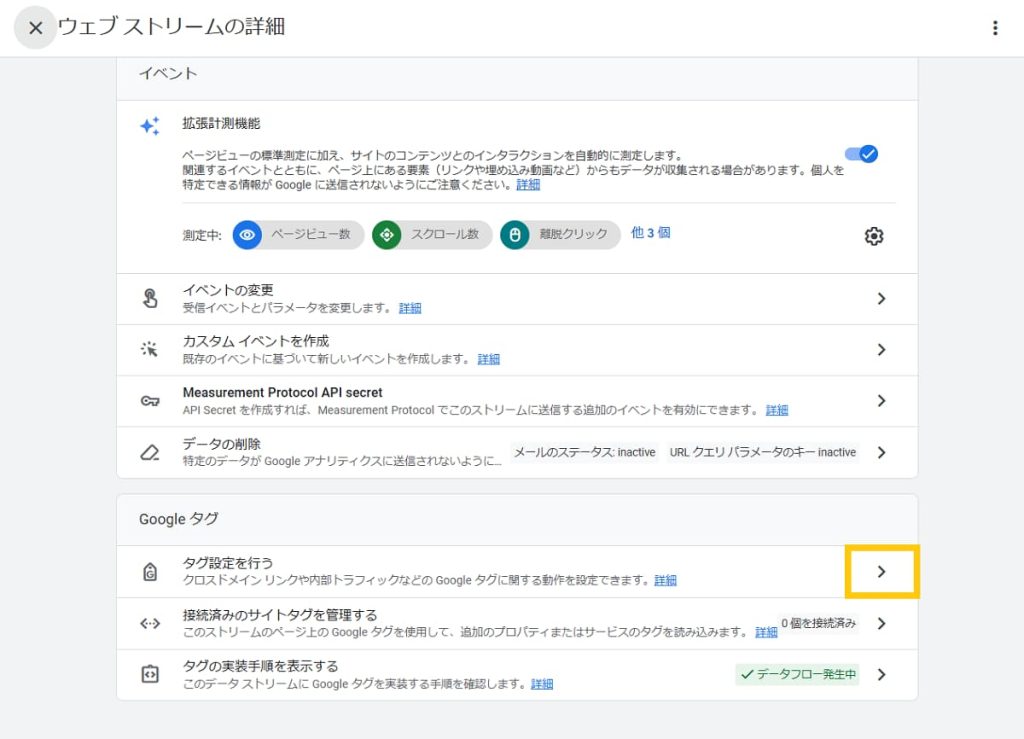Close the web stream details panel
1024x739 pixels.
(x=35, y=28)
